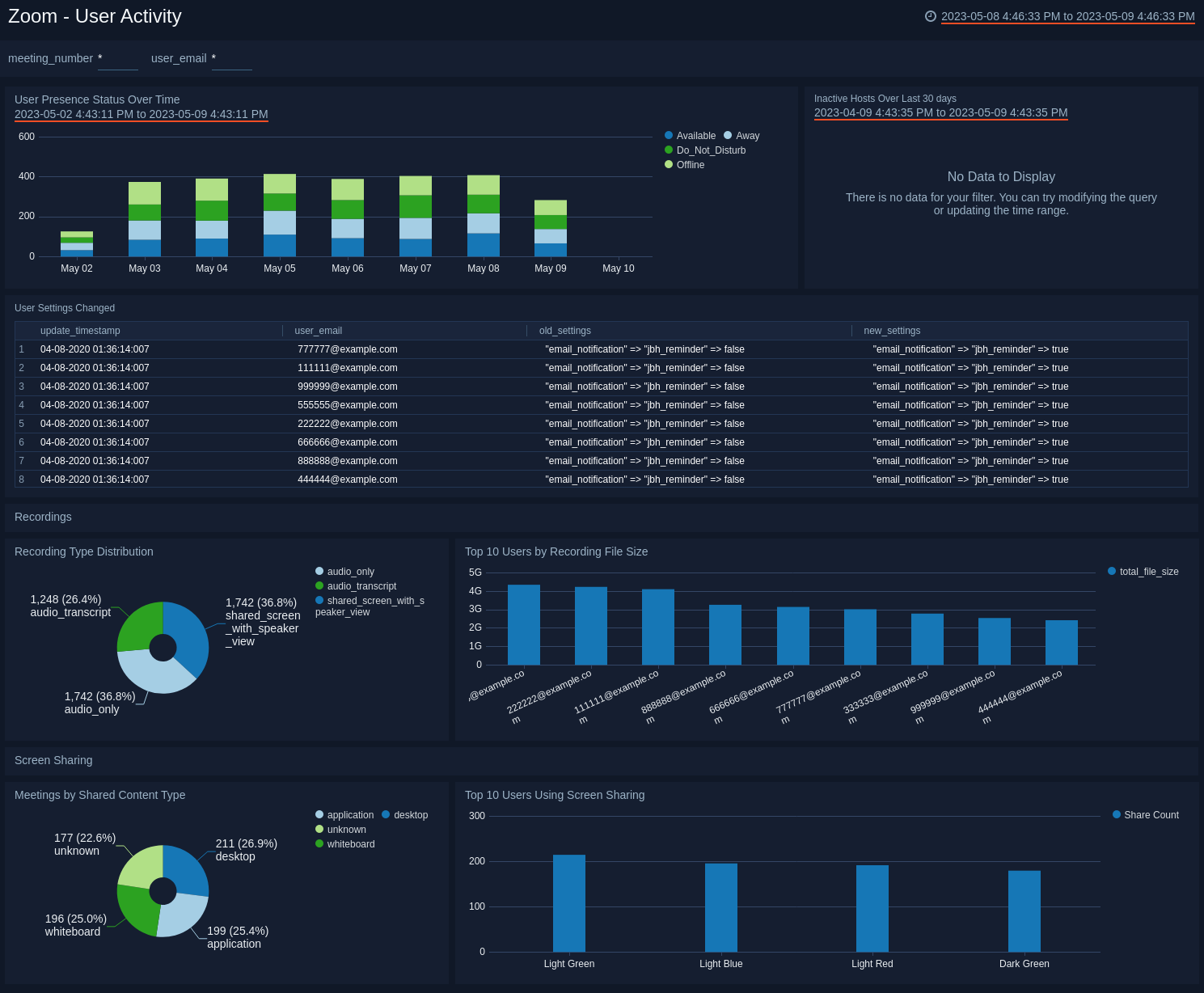Open the Inactive Hosts panel time range
Screen dimensions: 1204x993
tap(940, 112)
